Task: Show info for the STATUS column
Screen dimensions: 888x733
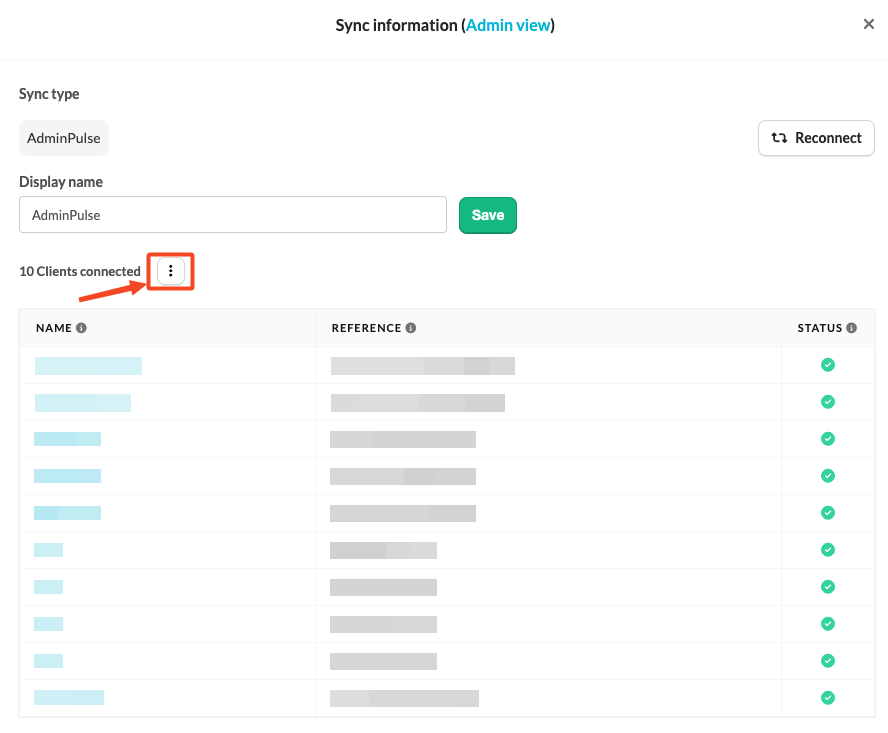Action: [852, 328]
